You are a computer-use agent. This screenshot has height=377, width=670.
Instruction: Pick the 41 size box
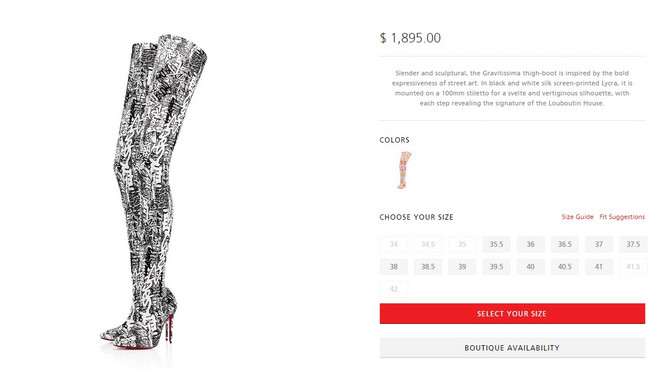[x=599, y=266]
